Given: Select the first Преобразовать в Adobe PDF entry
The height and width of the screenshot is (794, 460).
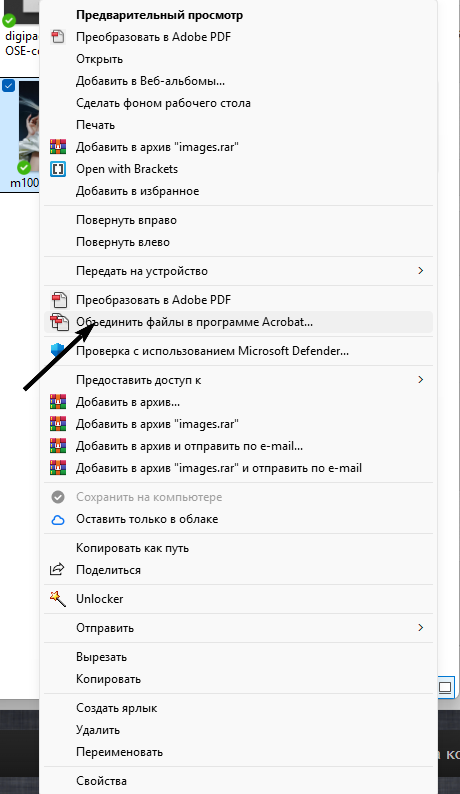Looking at the screenshot, I should (x=239, y=37).
